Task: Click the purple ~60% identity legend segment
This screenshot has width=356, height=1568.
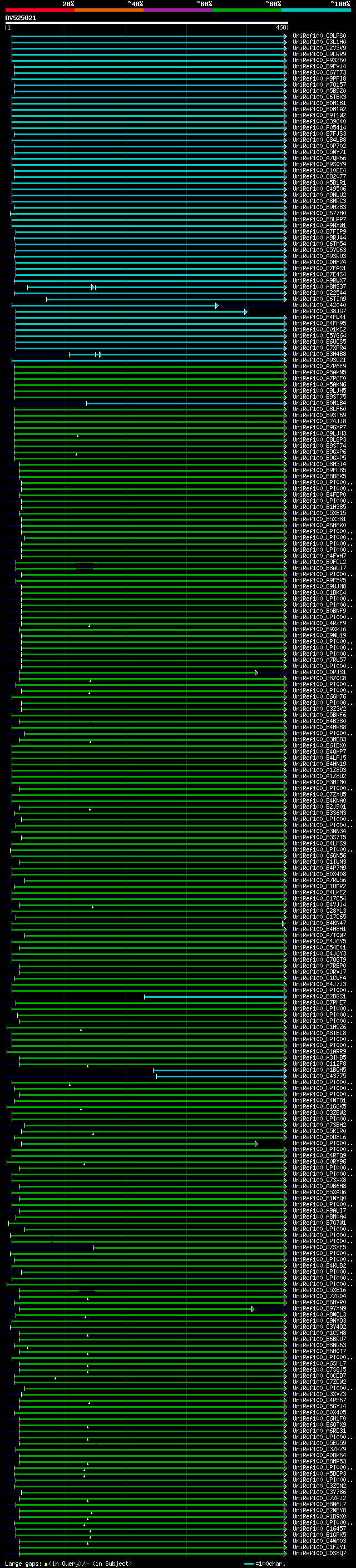Action: coord(177,10)
